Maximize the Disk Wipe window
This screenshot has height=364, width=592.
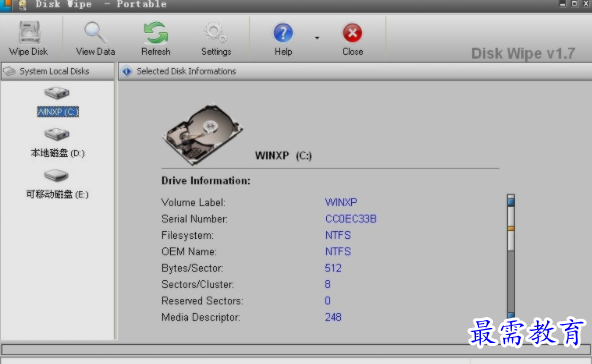point(574,3)
